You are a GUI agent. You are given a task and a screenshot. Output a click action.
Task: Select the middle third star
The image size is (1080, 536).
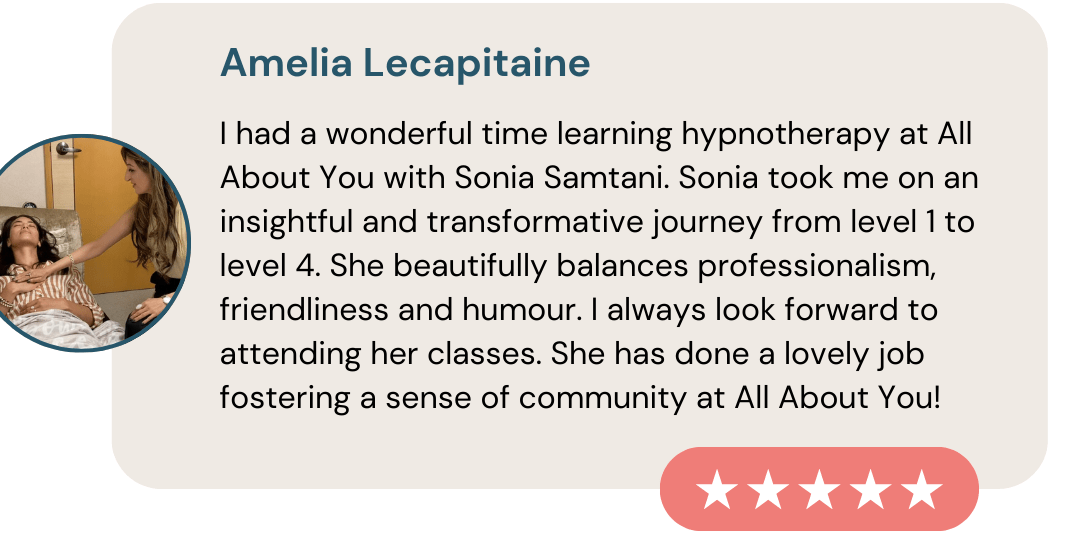tap(820, 490)
